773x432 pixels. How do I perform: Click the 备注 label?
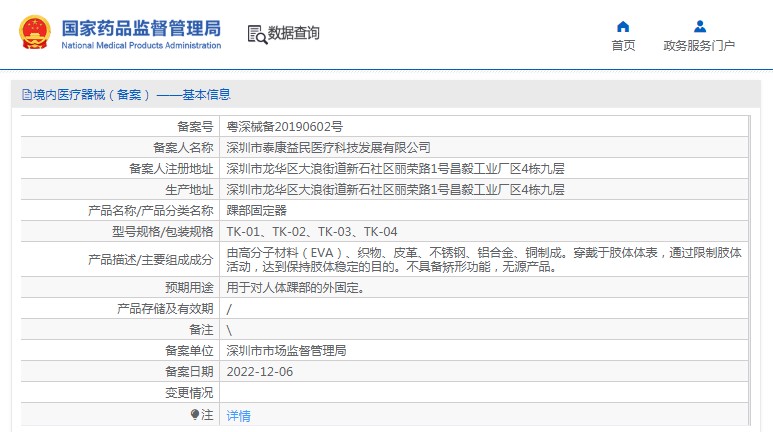click(201, 329)
